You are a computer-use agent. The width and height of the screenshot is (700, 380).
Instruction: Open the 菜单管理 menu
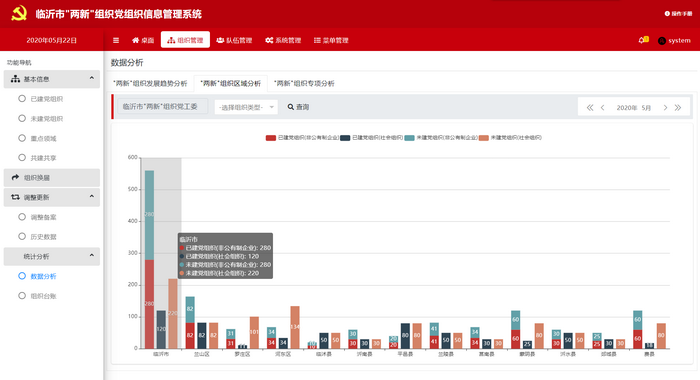point(331,40)
